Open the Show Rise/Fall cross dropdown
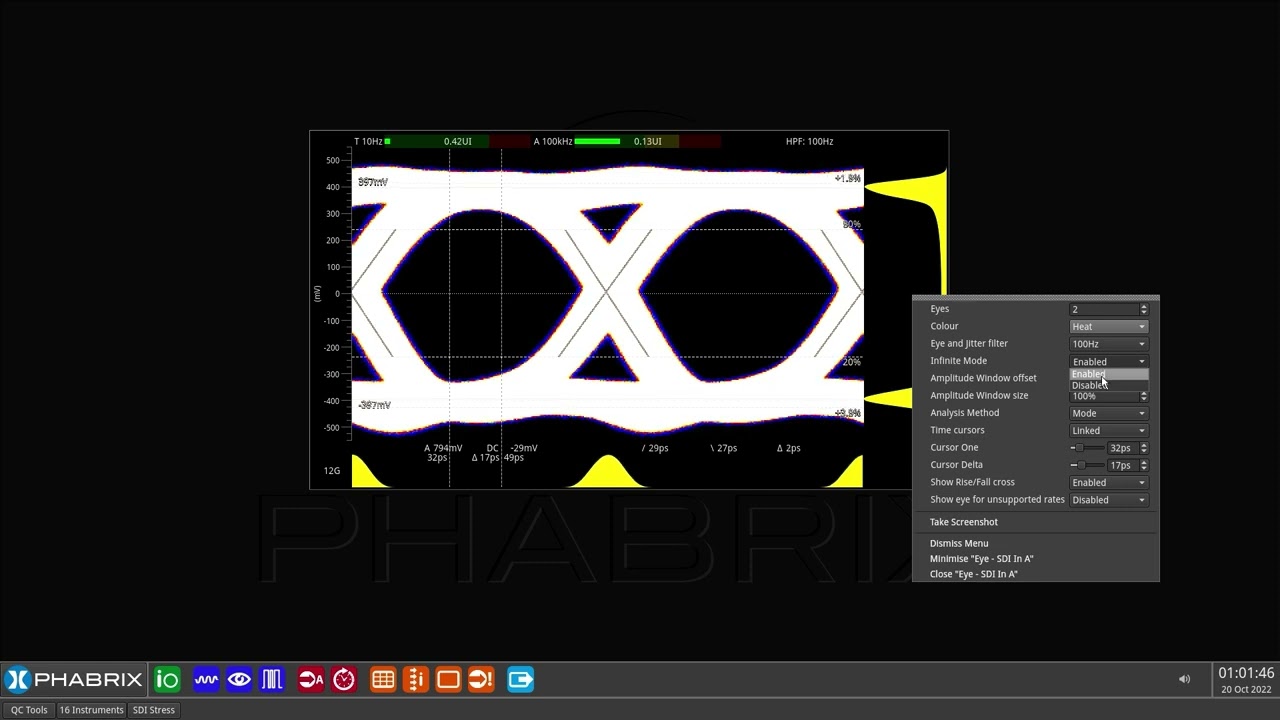 coord(1108,482)
